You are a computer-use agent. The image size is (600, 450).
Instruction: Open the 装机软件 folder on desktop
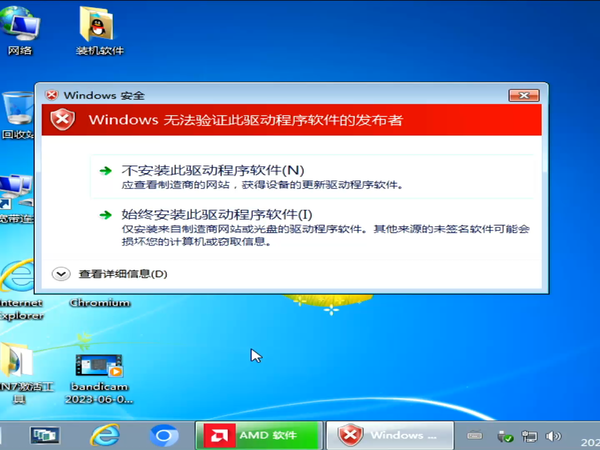point(99,31)
